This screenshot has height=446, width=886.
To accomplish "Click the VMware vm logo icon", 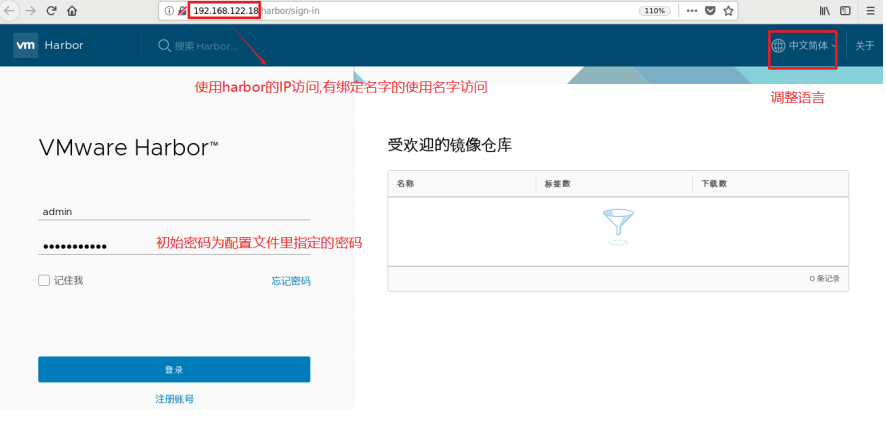I will click(25, 45).
